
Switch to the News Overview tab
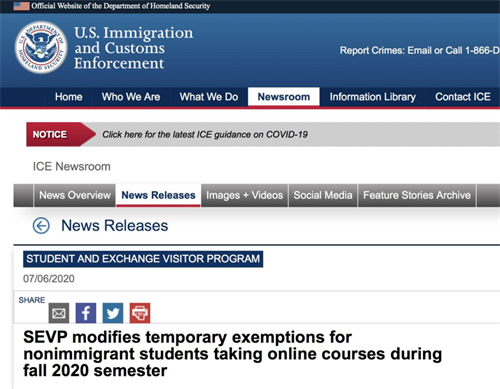point(75,195)
